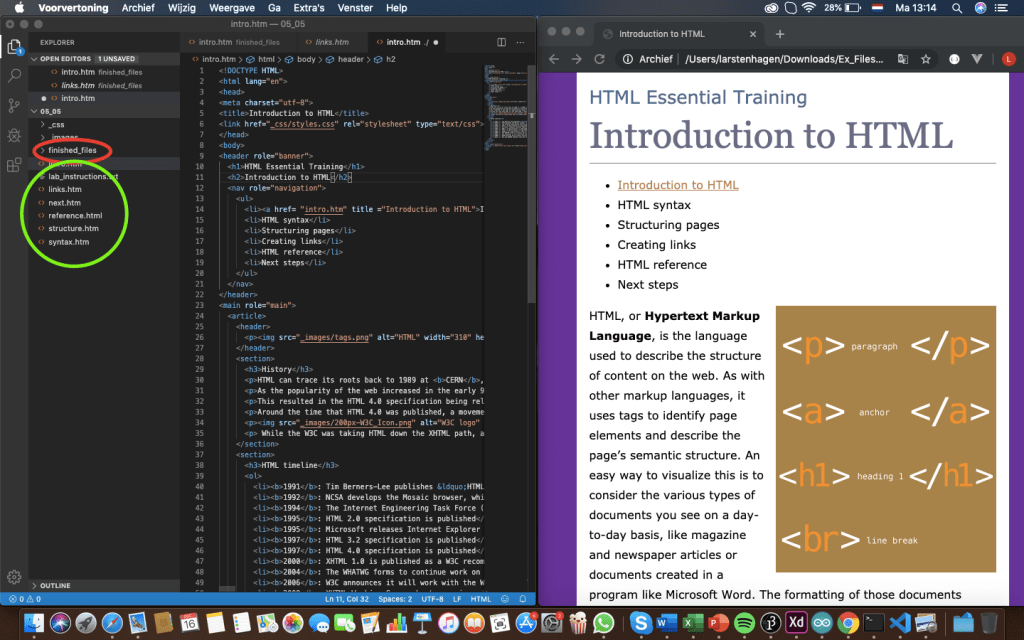
Task: Click the HTML language mode in status bar
Action: (x=480, y=599)
